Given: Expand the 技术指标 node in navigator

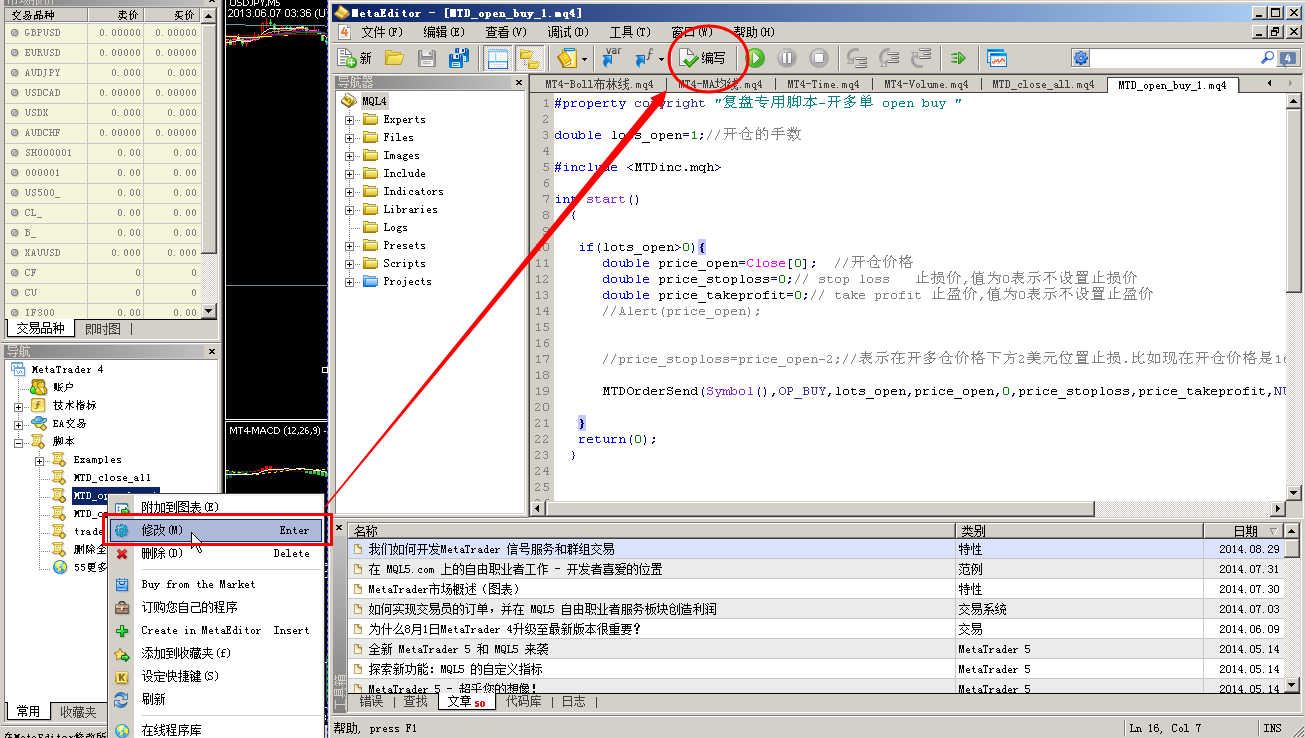Looking at the screenshot, I should [18, 406].
